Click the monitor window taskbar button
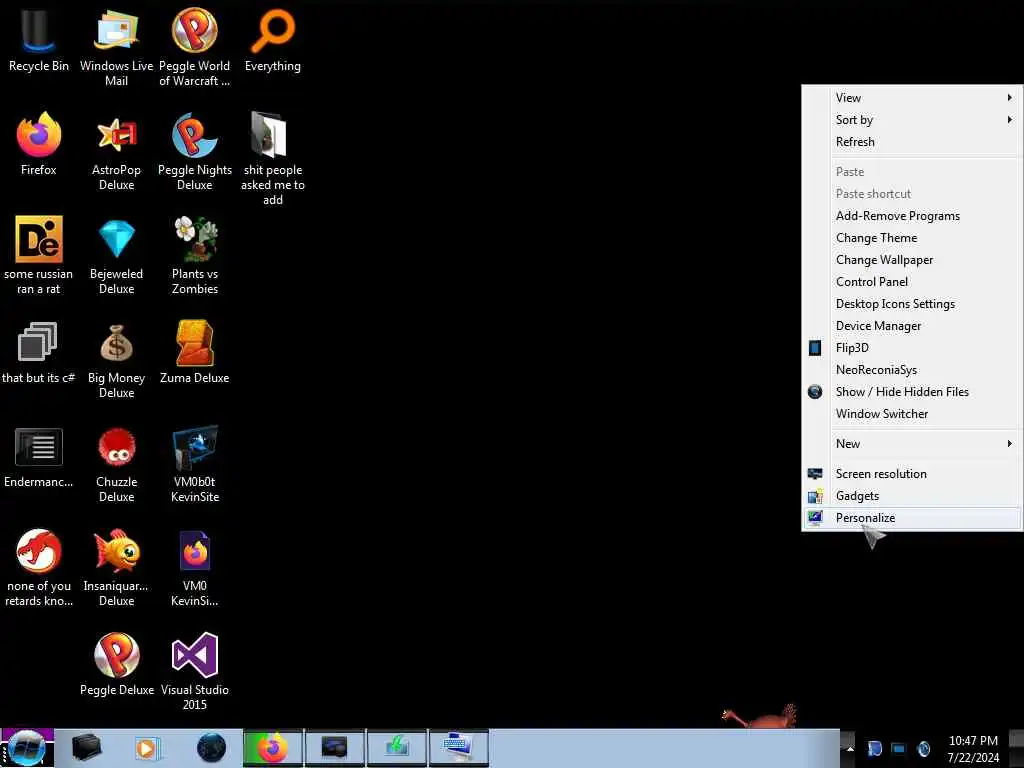This screenshot has height=768, width=1024. pos(334,748)
